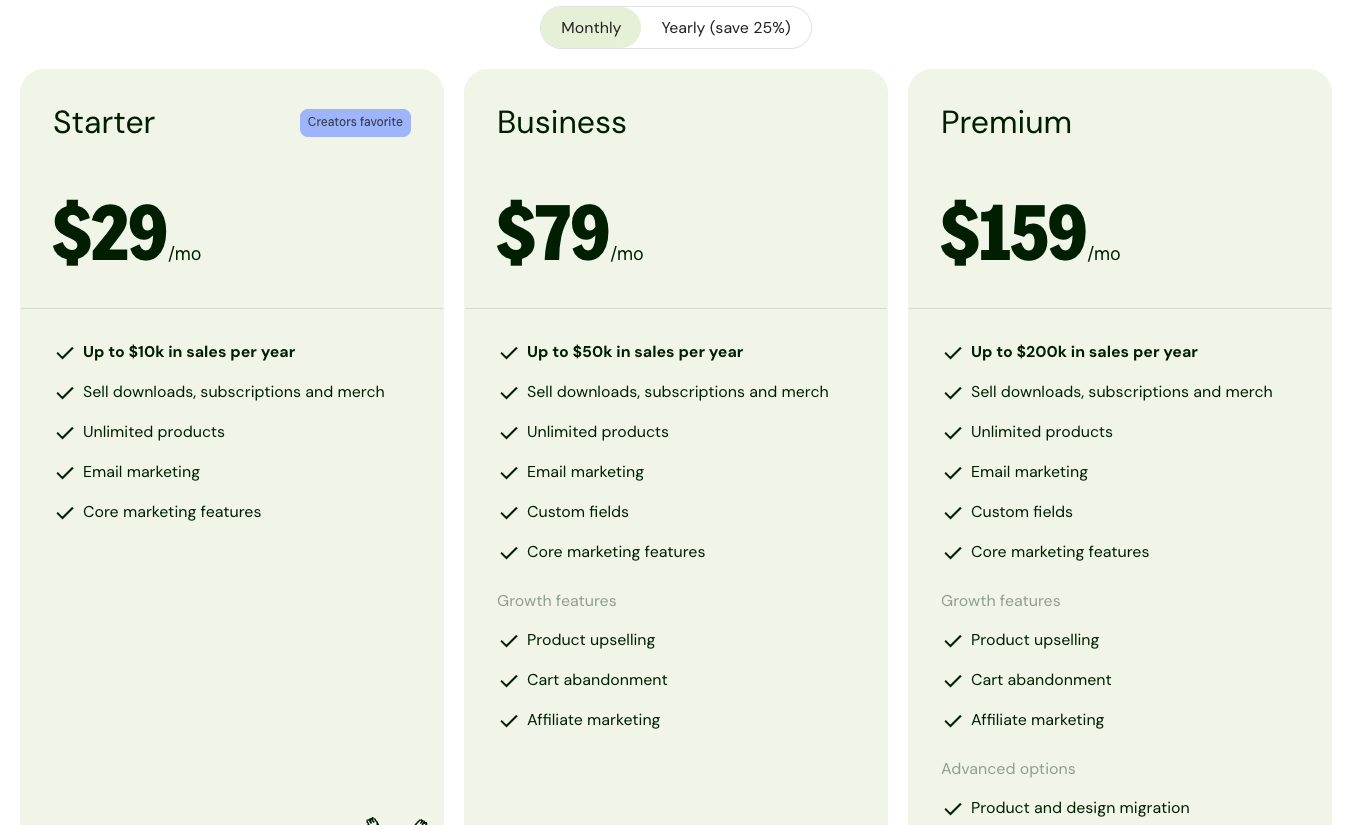
Task: Click the checkmark next to Premium's "Cart abandonment"
Action: [x=953, y=681]
